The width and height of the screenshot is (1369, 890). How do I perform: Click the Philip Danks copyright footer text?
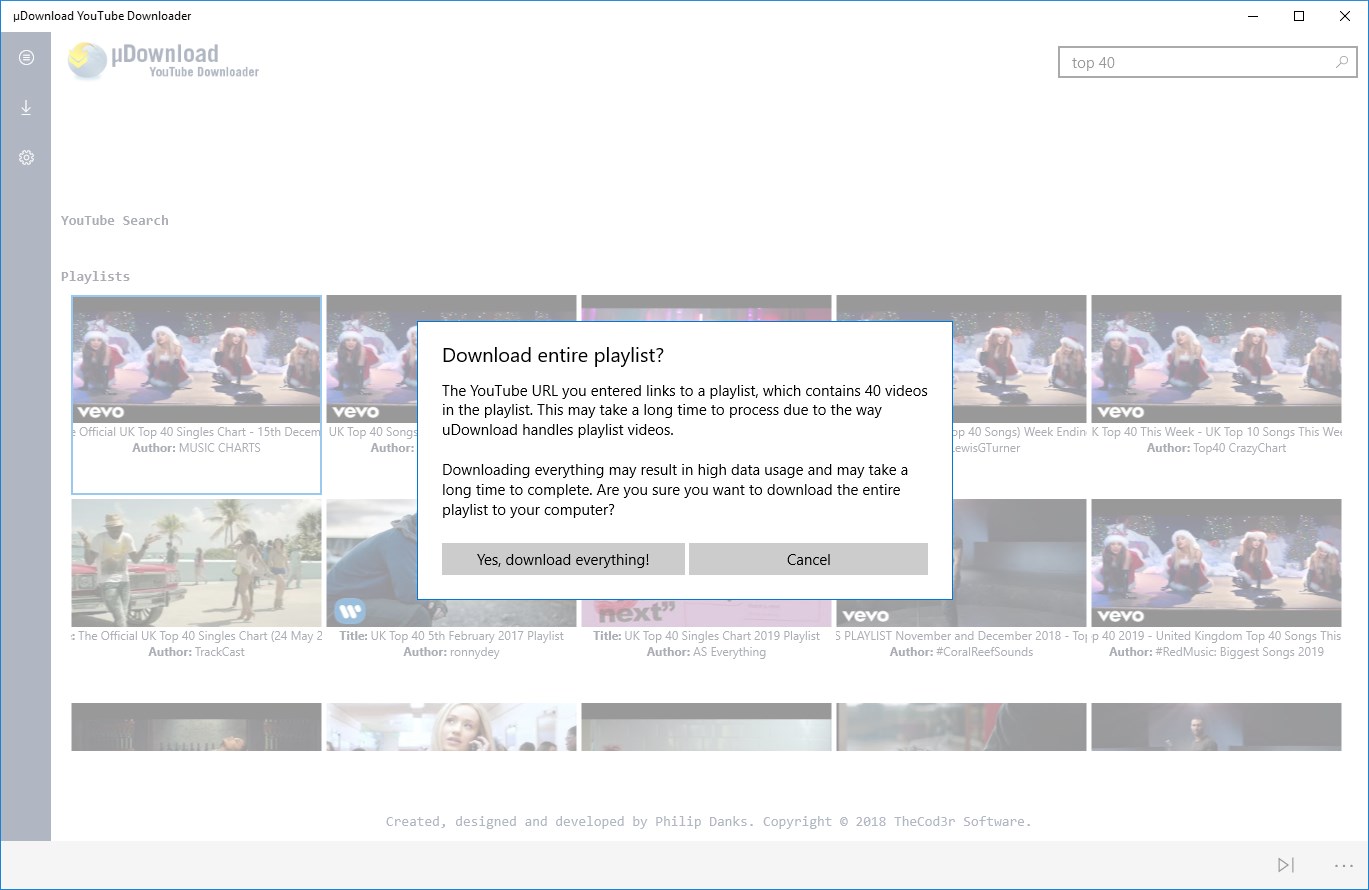click(x=708, y=822)
